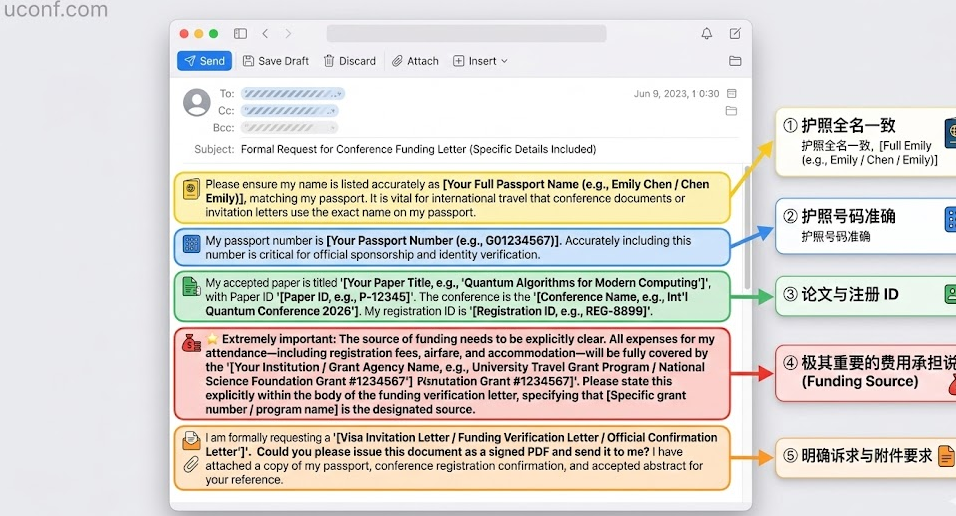956x516 pixels.
Task: Go forward with the right chevron
Action: coord(289,34)
